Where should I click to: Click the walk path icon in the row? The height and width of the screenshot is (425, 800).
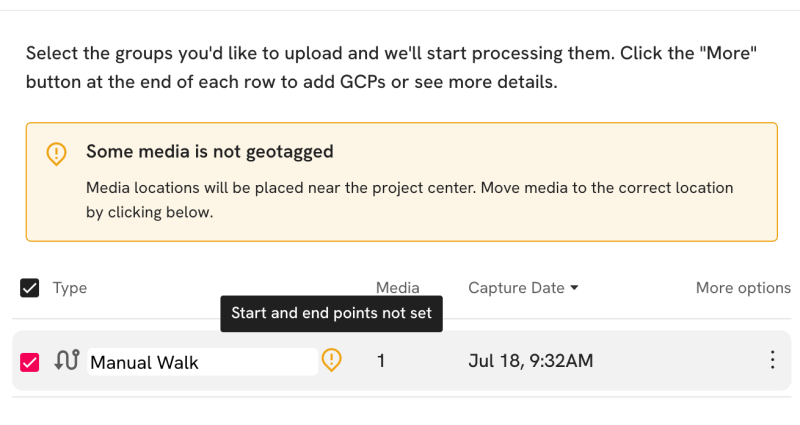[x=67, y=360]
